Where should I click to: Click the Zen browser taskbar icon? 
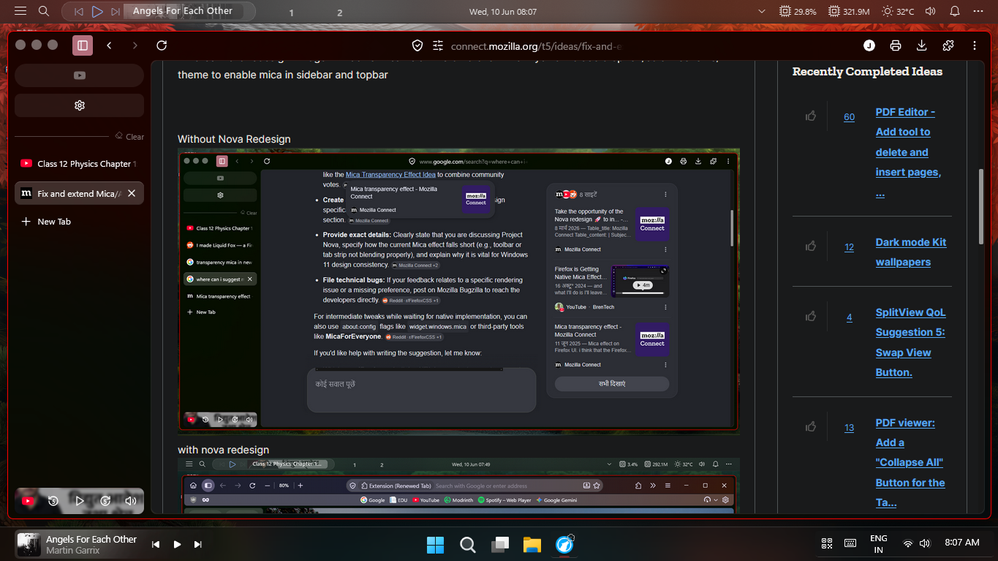pyautogui.click(x=565, y=545)
